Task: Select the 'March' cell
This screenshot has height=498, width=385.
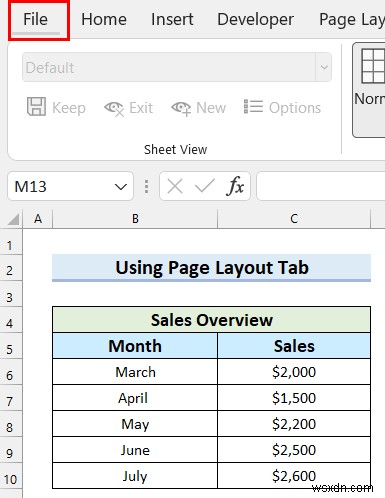Action: (x=135, y=372)
